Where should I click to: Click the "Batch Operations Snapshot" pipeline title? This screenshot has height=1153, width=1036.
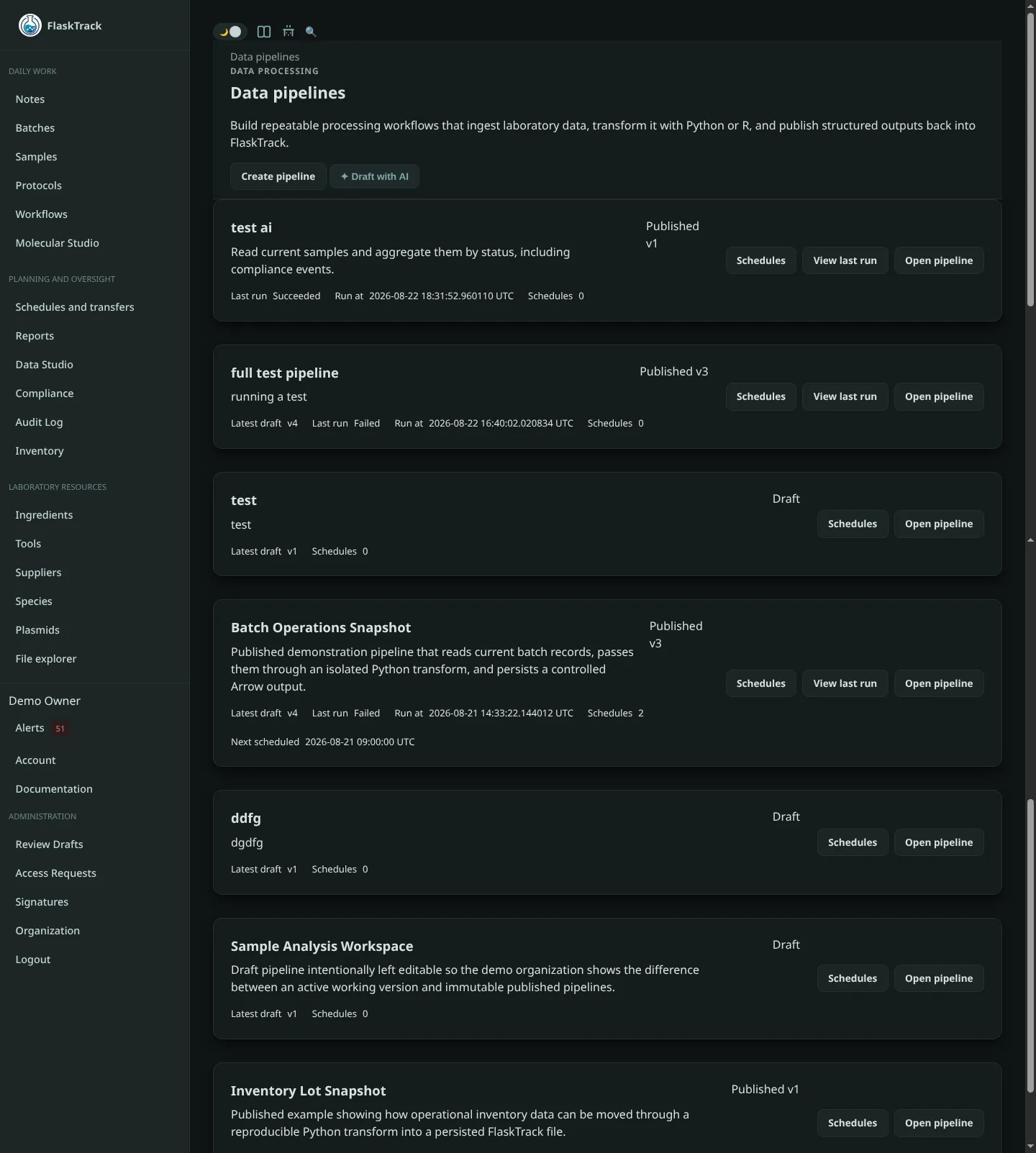pyautogui.click(x=321, y=627)
